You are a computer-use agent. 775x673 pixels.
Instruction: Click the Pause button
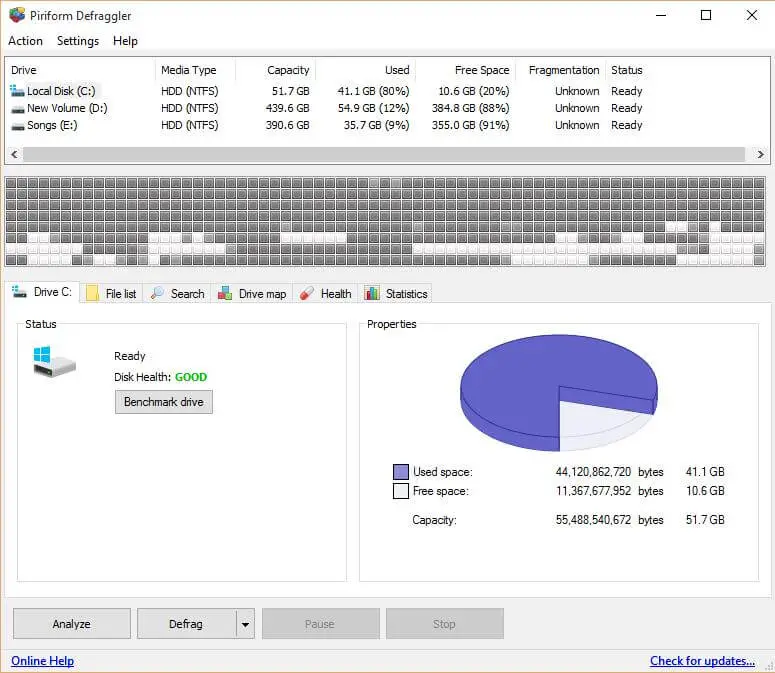[x=320, y=624]
